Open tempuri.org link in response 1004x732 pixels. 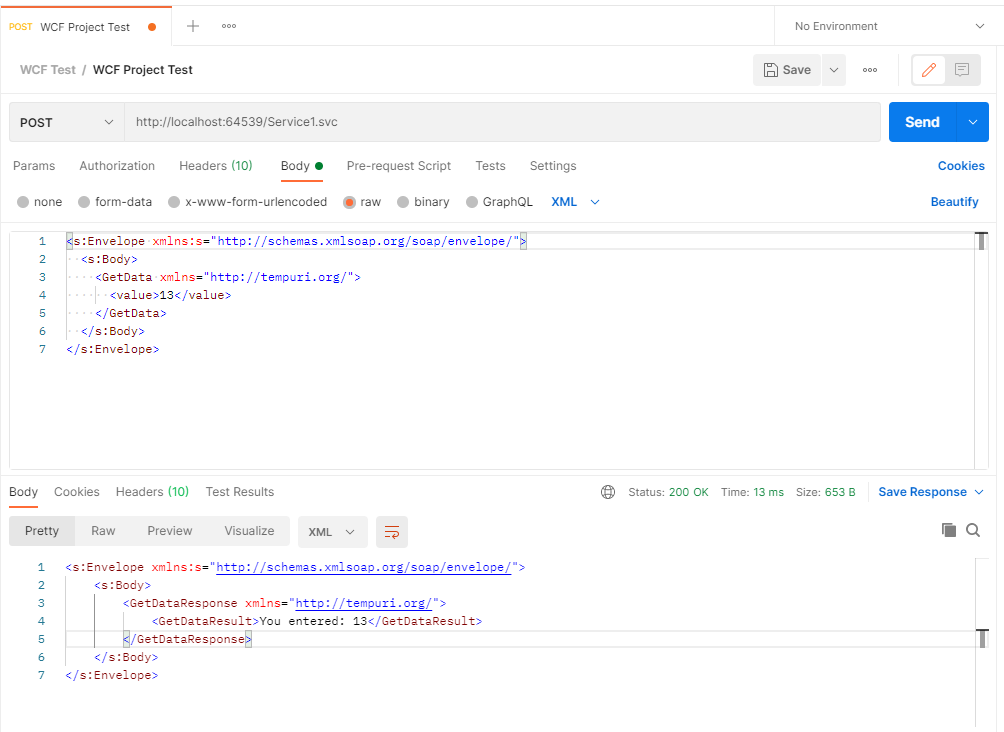pos(364,603)
